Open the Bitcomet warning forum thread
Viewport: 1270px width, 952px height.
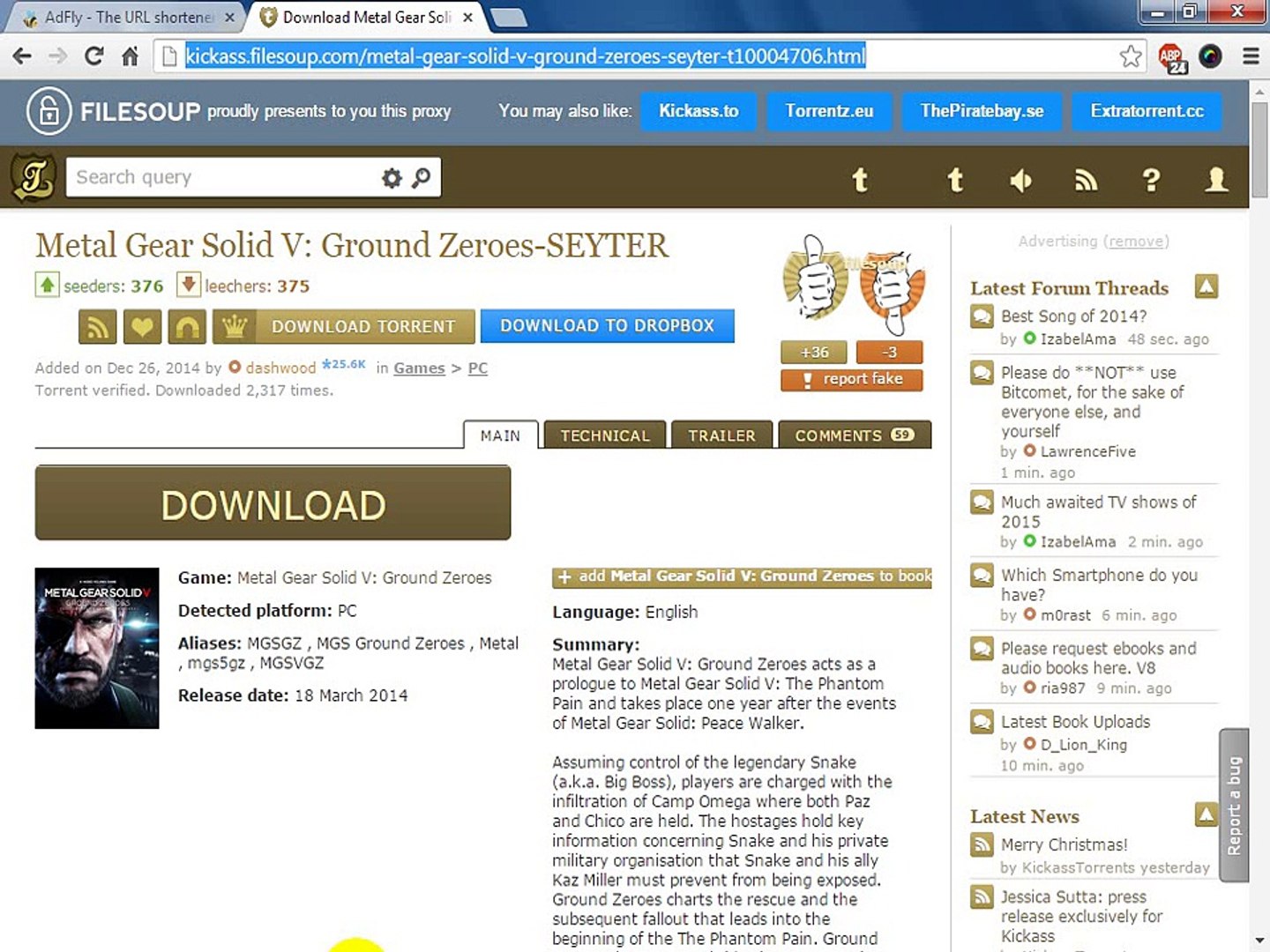1092,402
